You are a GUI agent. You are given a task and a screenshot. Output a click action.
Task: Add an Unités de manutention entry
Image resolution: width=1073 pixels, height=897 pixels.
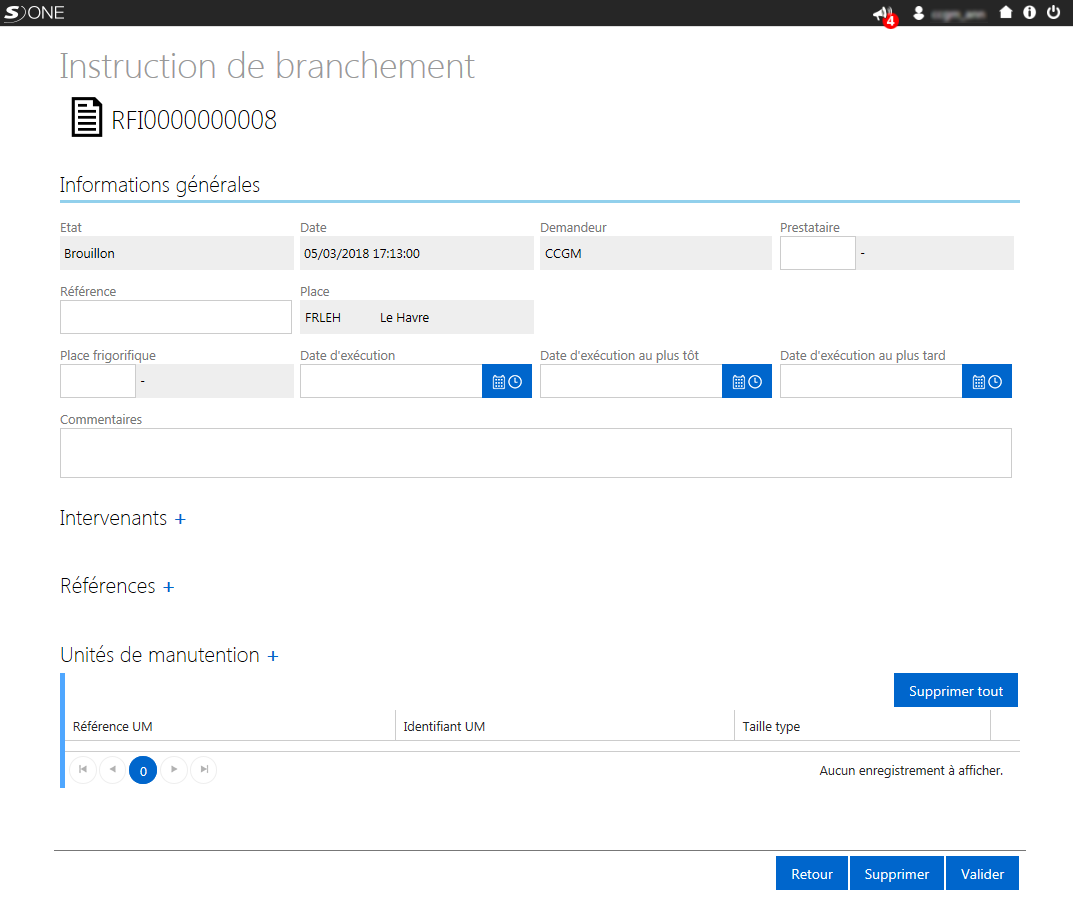coord(273,656)
